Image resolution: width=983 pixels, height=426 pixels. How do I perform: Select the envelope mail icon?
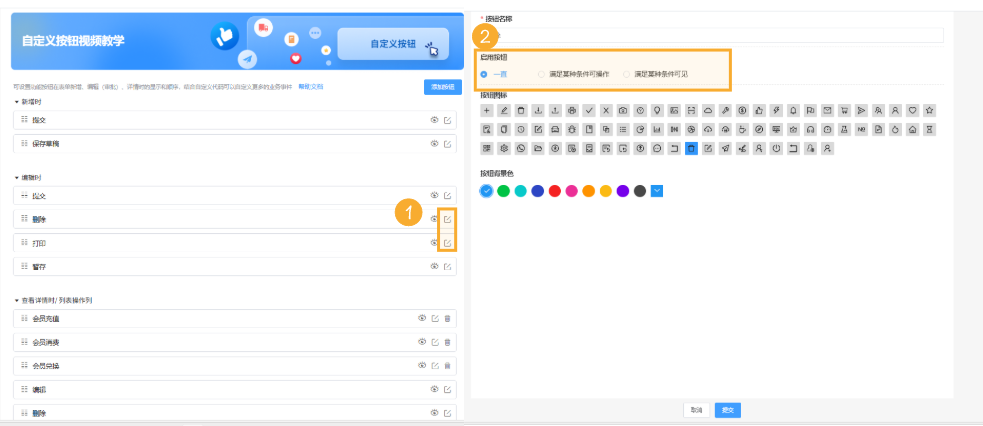tap(828, 110)
